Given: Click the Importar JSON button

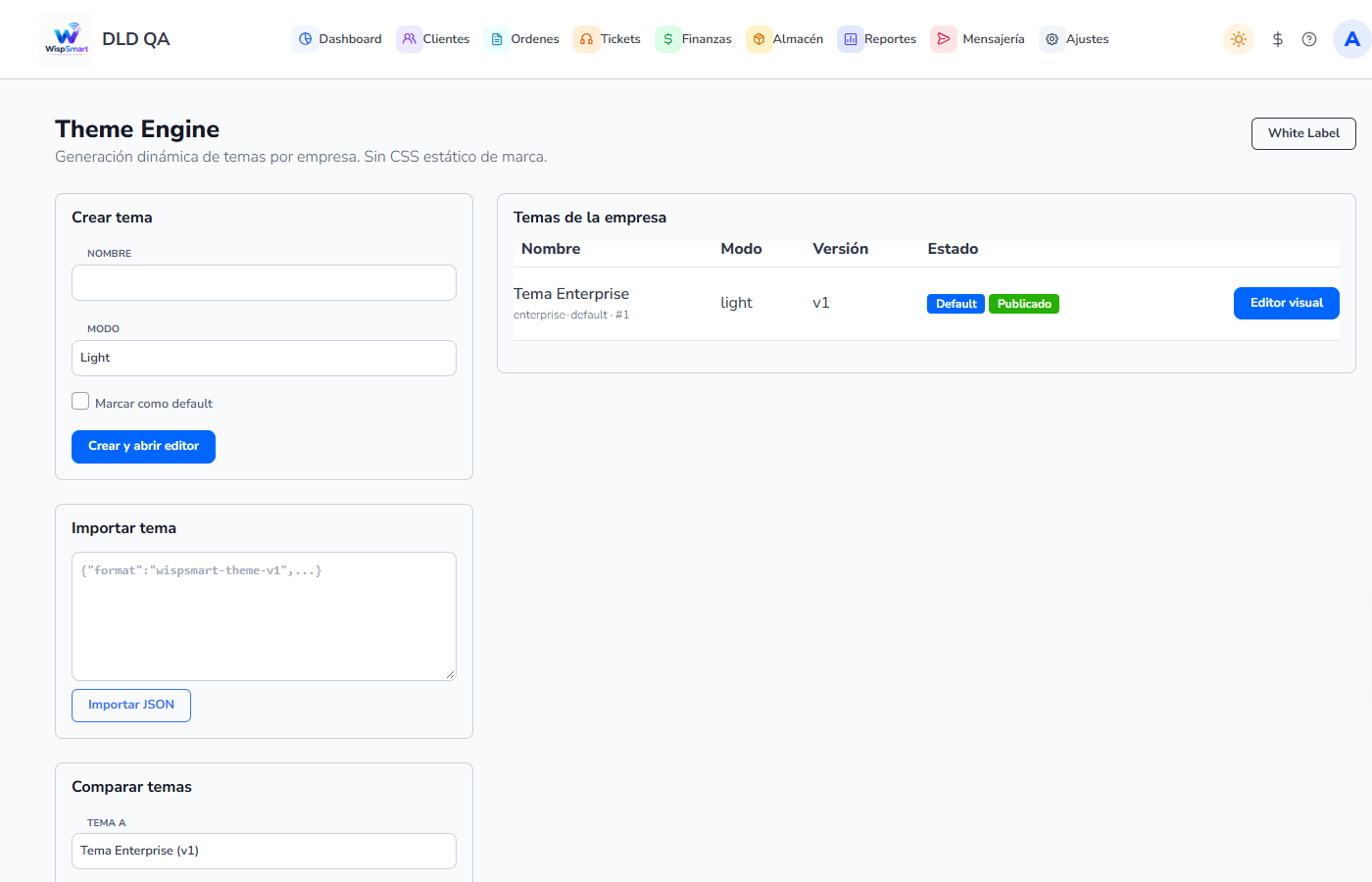Looking at the screenshot, I should pyautogui.click(x=131, y=706).
